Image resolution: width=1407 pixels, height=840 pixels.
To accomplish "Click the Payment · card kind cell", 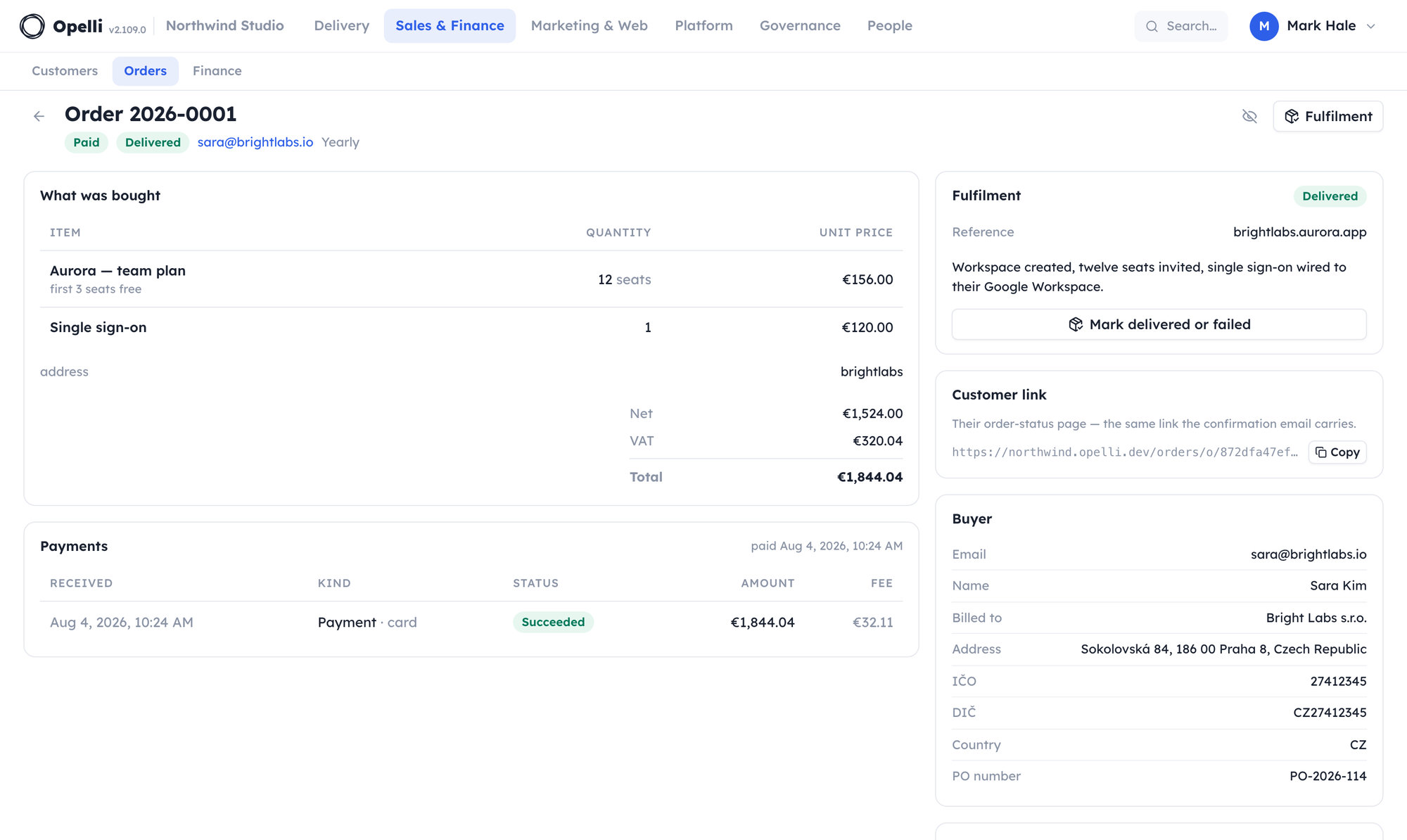I will (367, 623).
